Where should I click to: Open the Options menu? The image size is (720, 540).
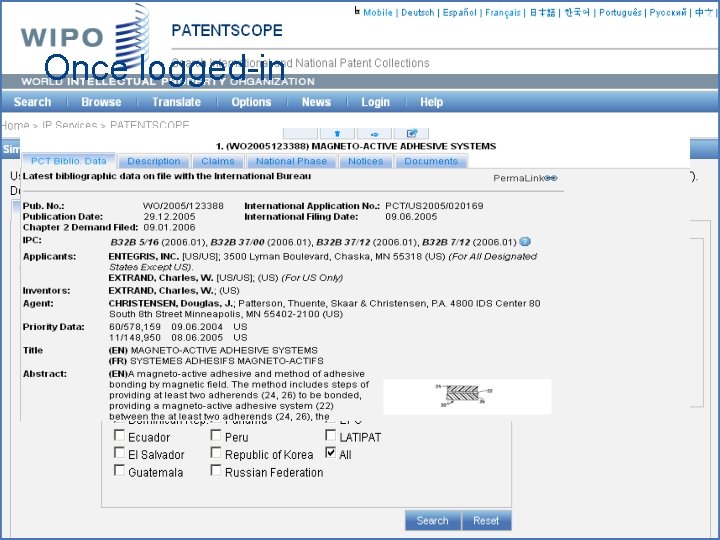point(251,102)
